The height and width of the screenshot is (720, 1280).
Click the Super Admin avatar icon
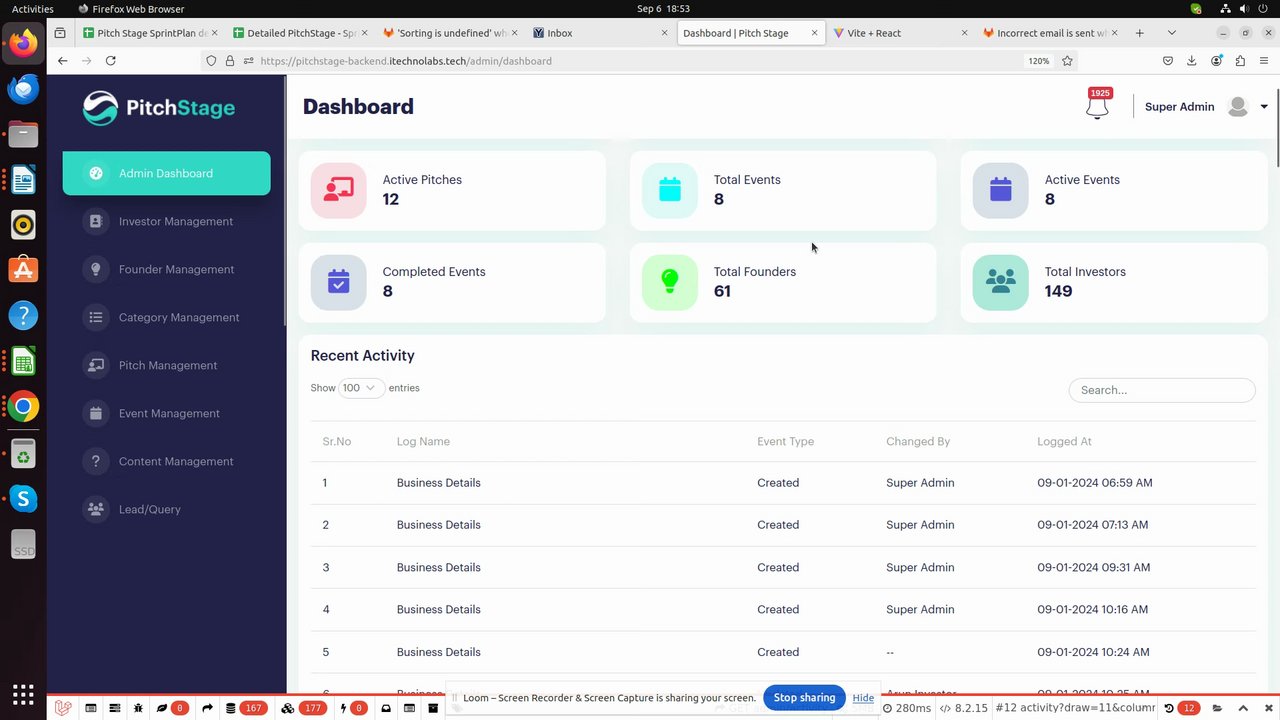[1238, 107]
